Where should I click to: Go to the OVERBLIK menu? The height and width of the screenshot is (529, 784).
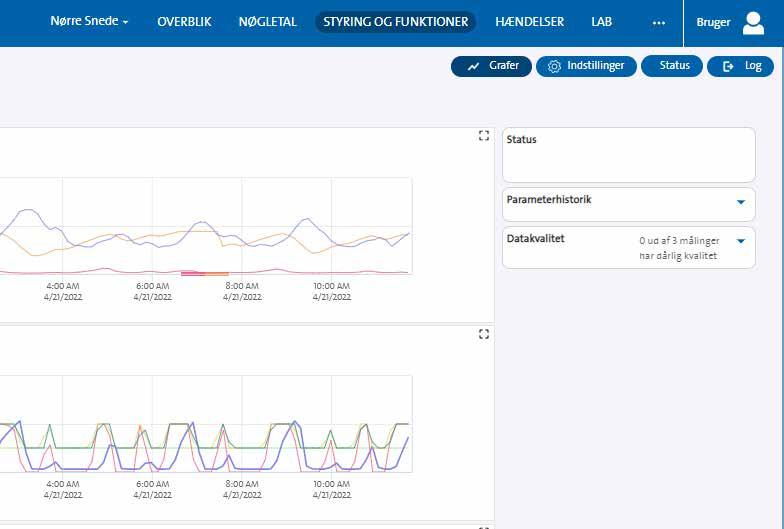tap(184, 22)
